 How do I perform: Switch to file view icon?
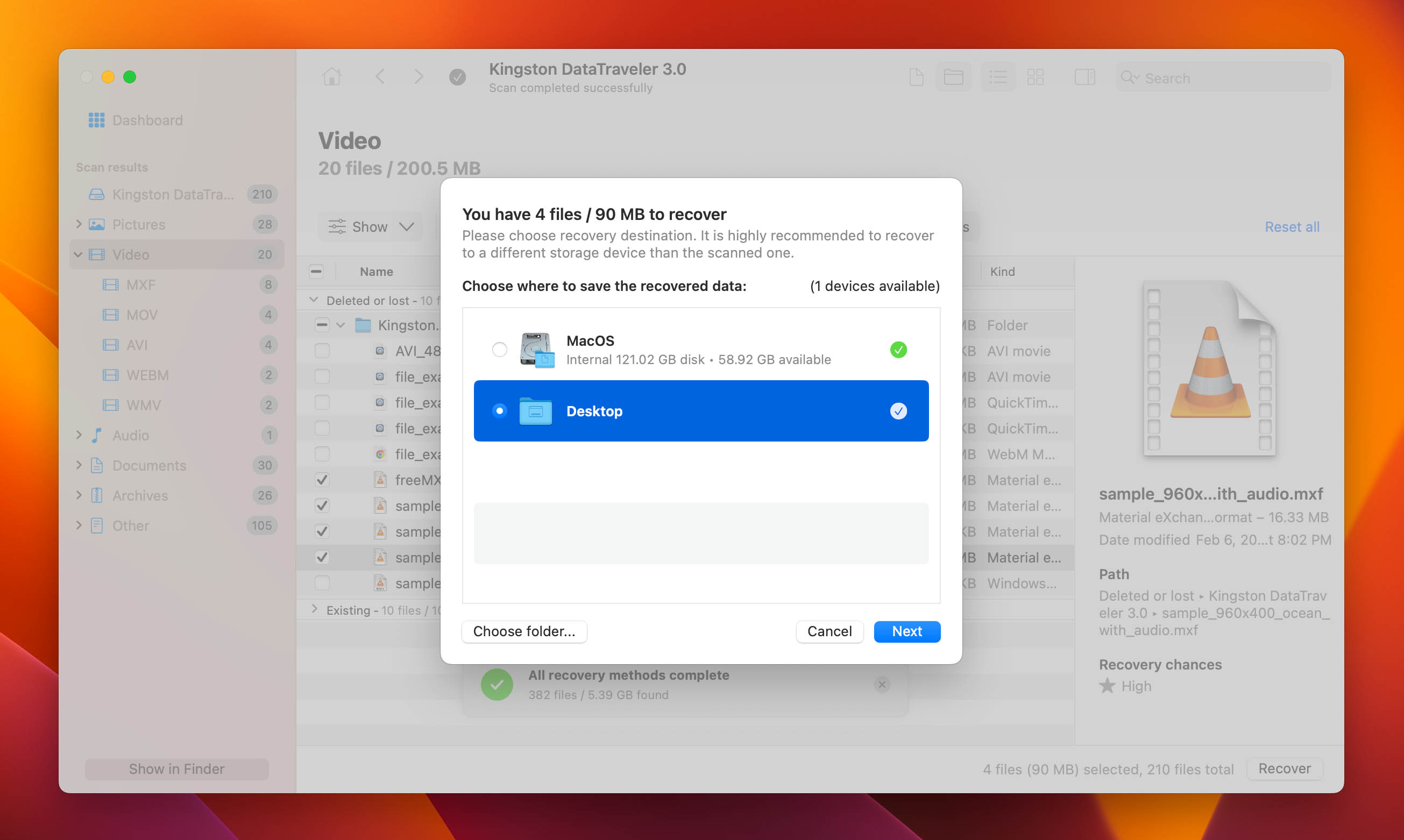(916, 77)
